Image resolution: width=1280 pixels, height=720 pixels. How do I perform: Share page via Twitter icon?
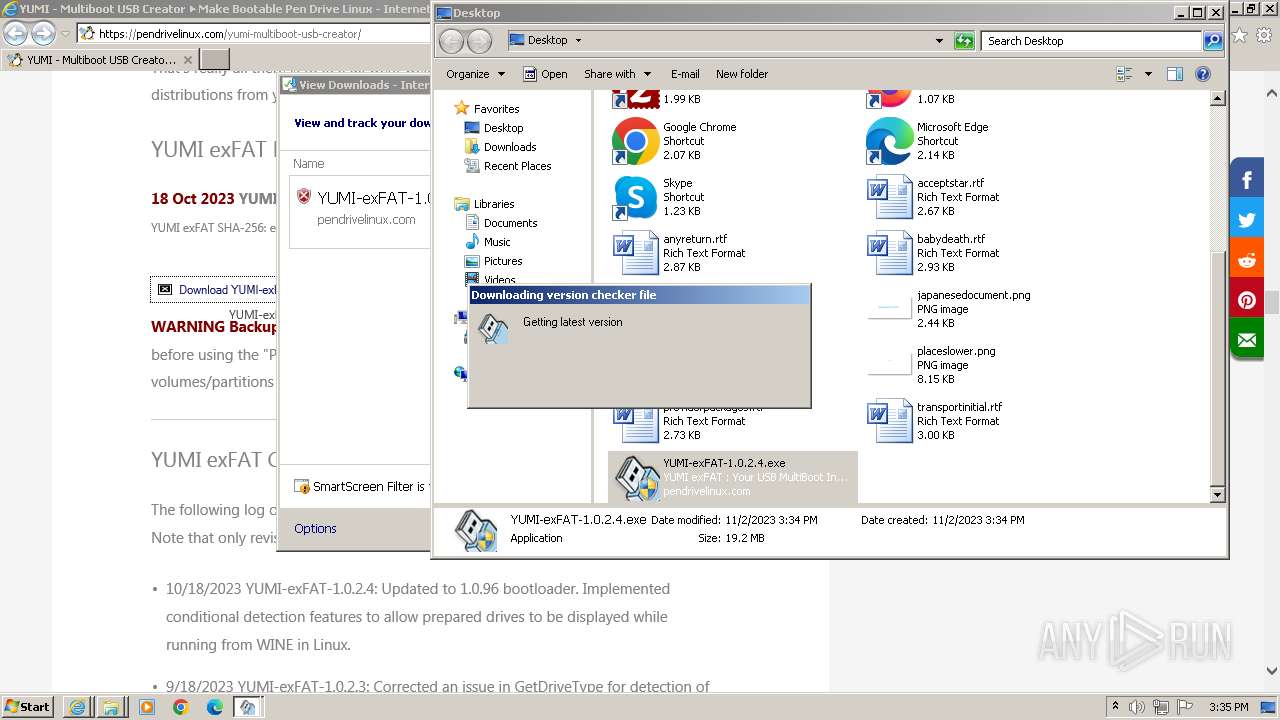(x=1247, y=220)
